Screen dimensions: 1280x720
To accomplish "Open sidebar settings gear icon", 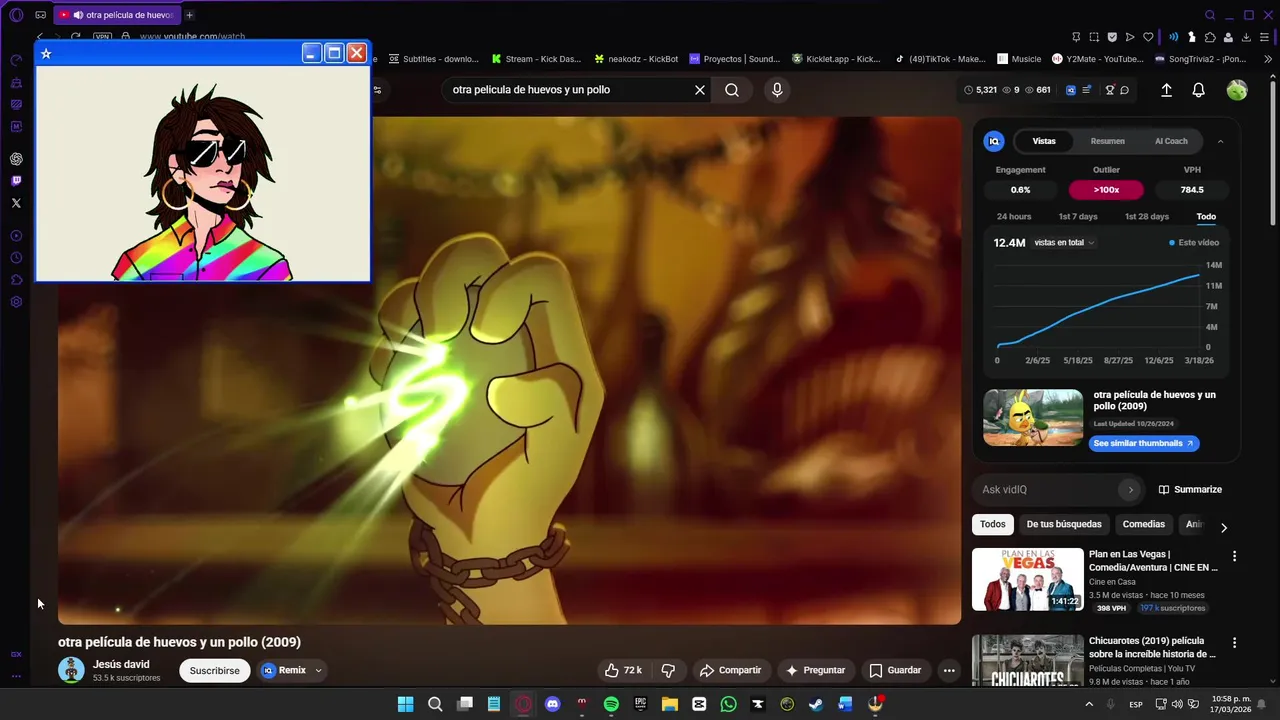I will pyautogui.click(x=16, y=302).
